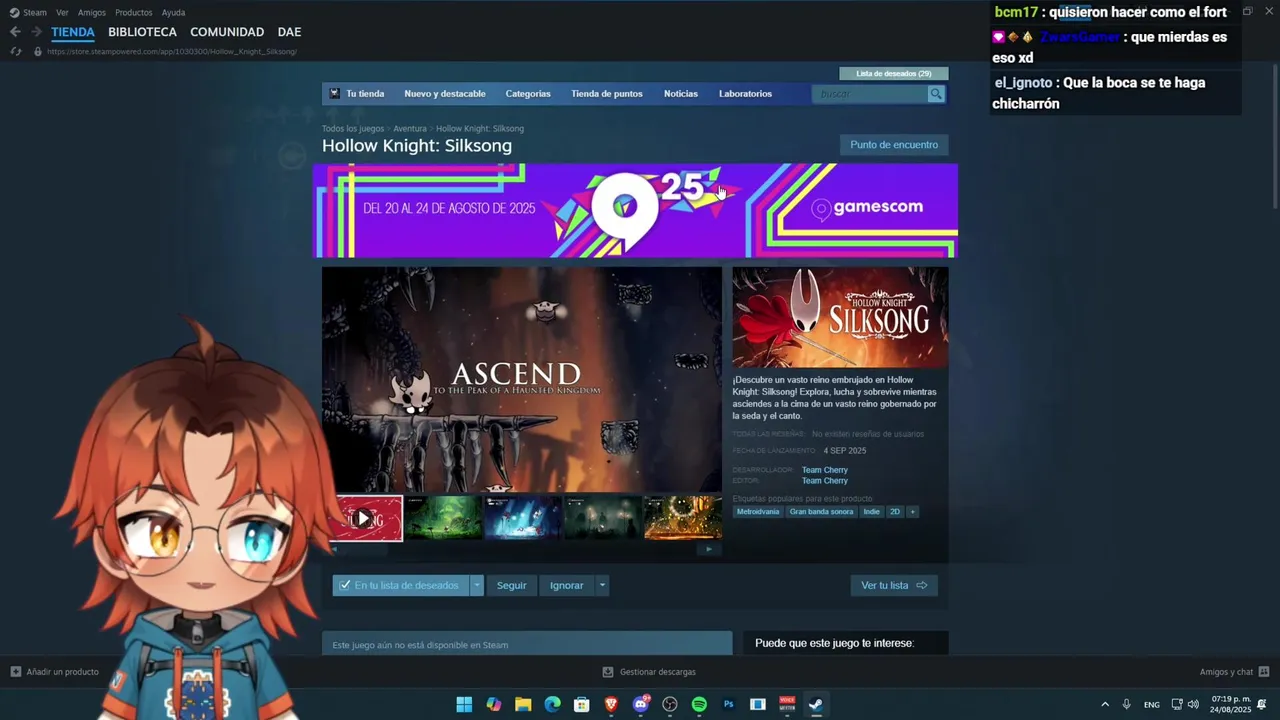Open Nuevo y destacable menu

[x=445, y=94]
